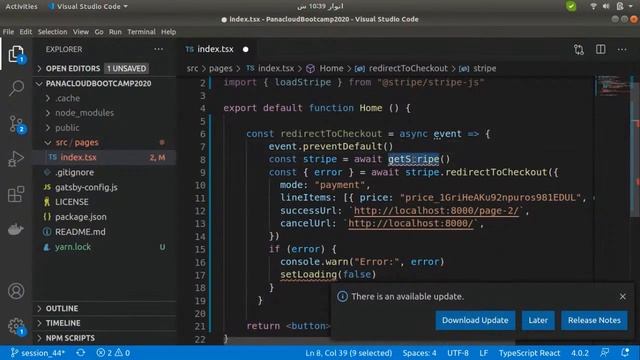
Task: Open the Selection menu
Action: click(x=52, y=32)
